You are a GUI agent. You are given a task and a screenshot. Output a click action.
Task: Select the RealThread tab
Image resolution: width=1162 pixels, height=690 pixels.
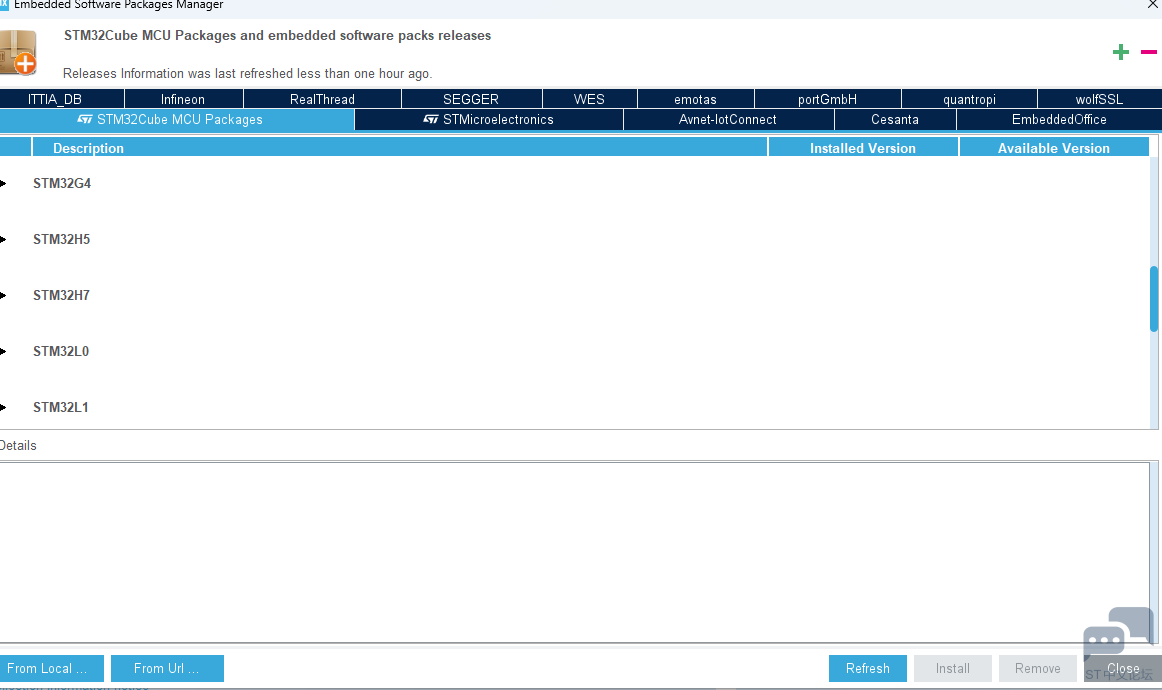click(x=322, y=99)
